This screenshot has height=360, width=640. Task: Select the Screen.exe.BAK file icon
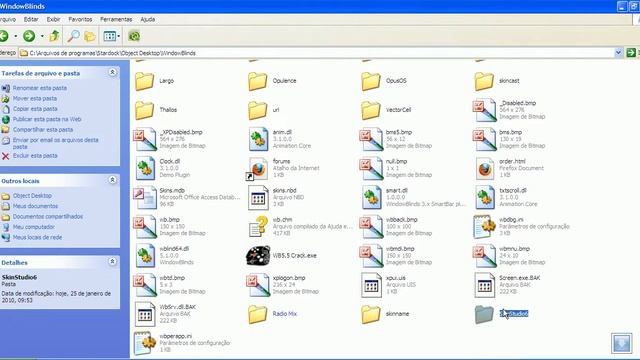484,284
